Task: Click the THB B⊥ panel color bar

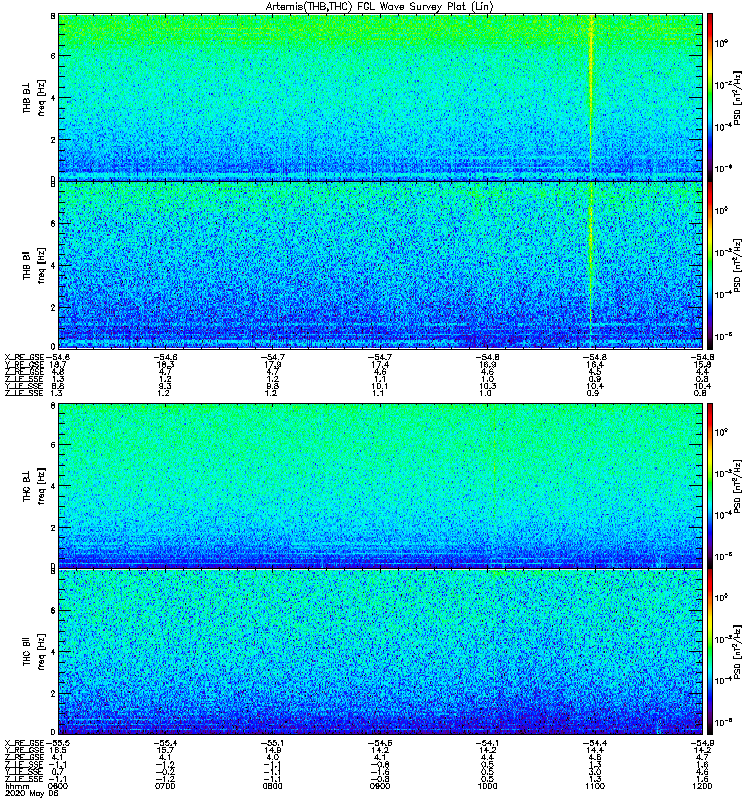Action: click(x=710, y=97)
